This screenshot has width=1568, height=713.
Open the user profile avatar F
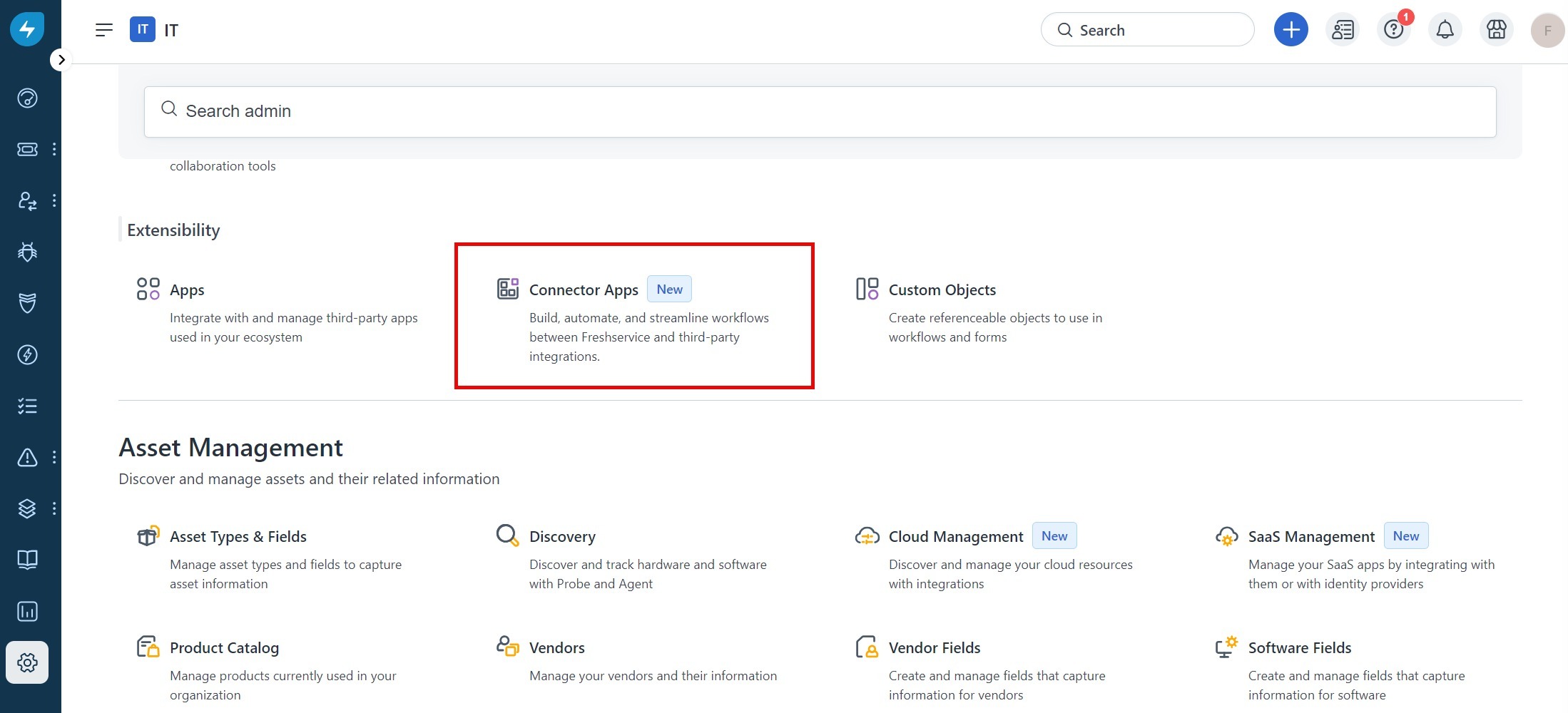point(1548,30)
